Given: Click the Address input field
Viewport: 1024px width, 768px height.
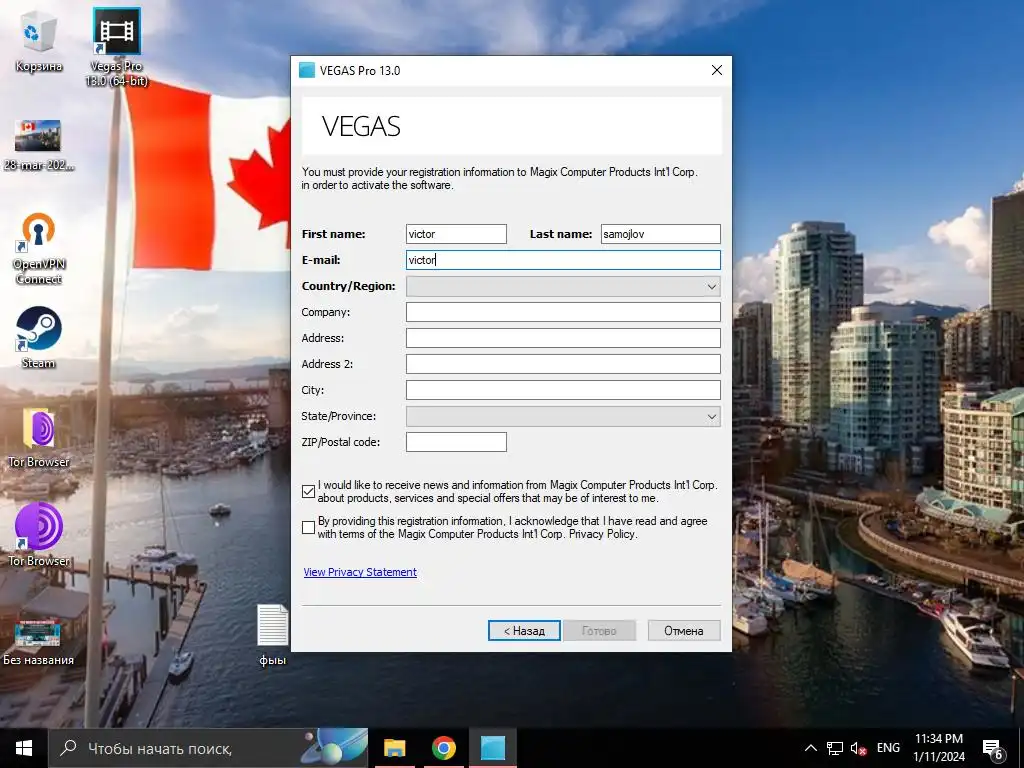Looking at the screenshot, I should (x=563, y=338).
